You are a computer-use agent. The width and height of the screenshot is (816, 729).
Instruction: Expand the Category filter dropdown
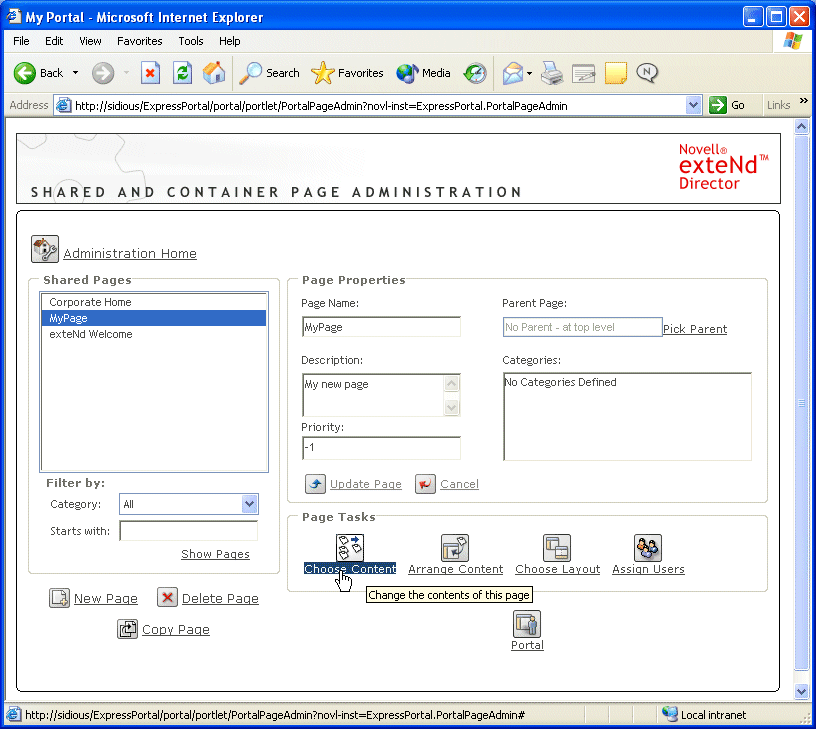coord(250,505)
